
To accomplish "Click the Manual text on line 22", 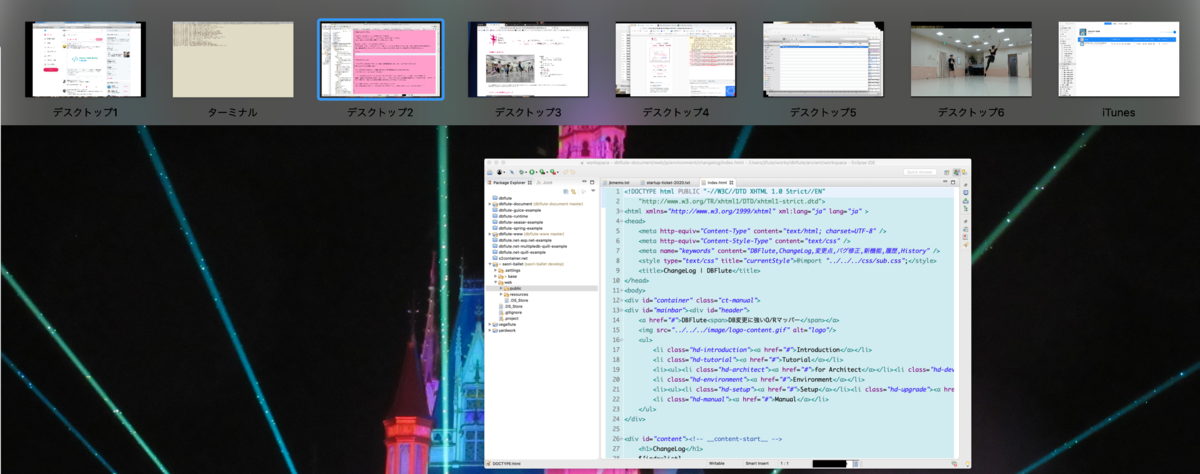I will tap(788, 400).
